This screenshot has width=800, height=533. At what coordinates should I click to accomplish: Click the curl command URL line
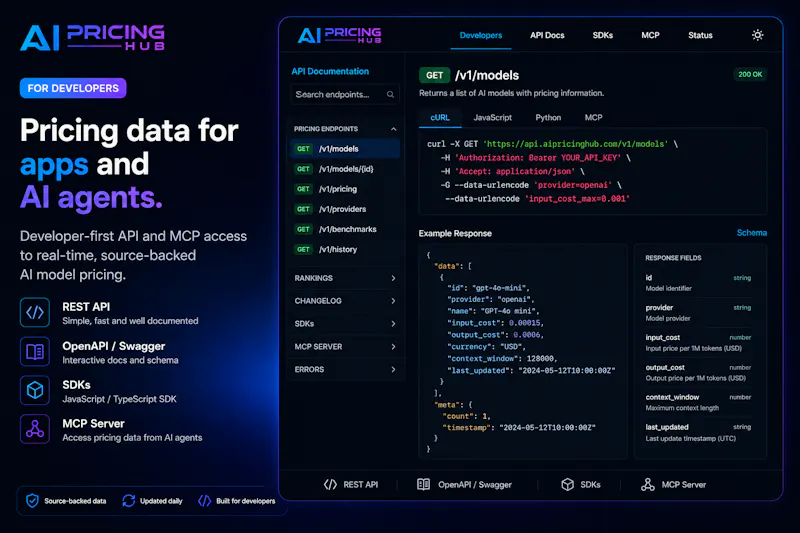(x=552, y=144)
